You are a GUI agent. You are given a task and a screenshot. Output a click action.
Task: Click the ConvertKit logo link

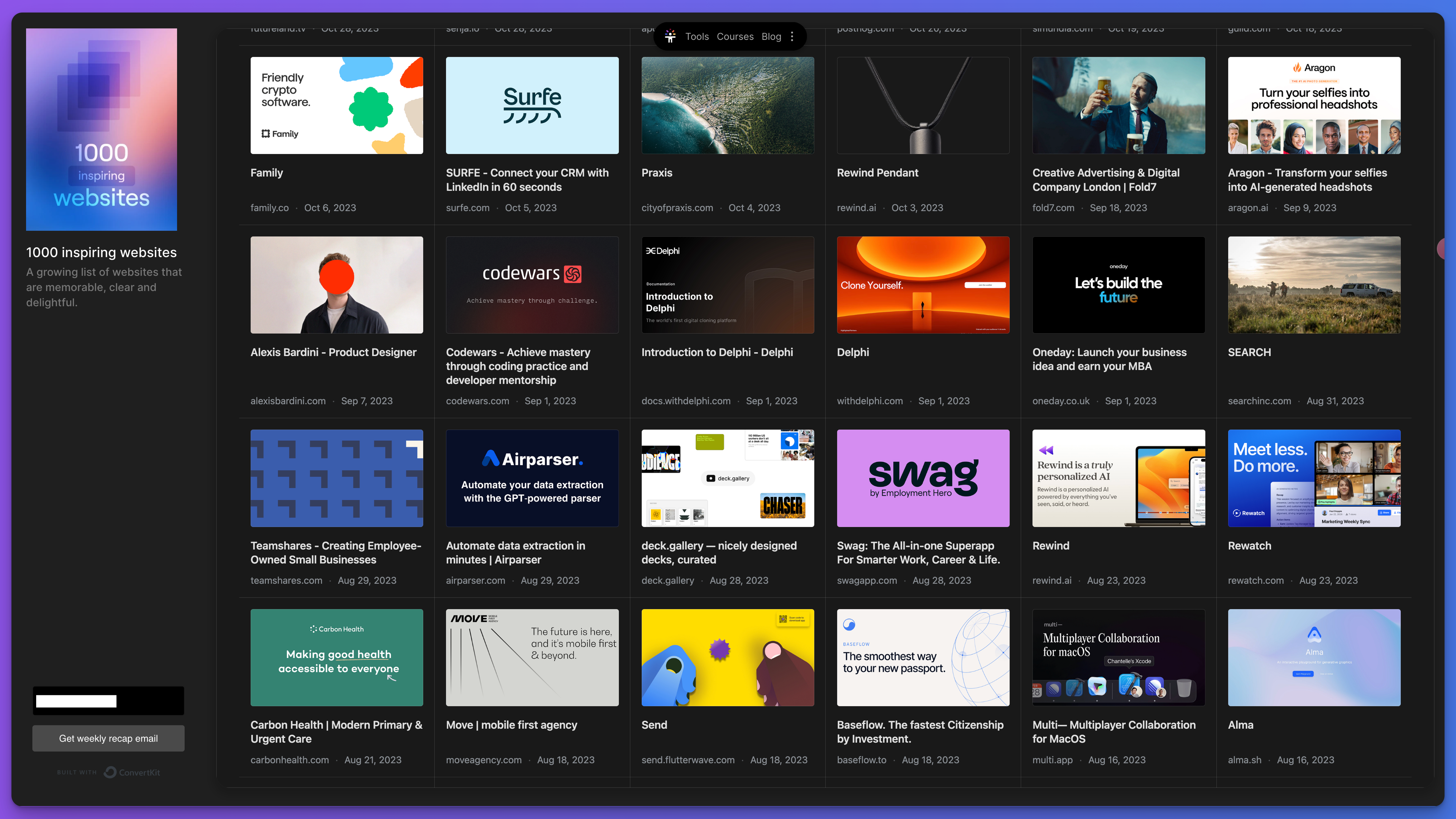pos(132,772)
